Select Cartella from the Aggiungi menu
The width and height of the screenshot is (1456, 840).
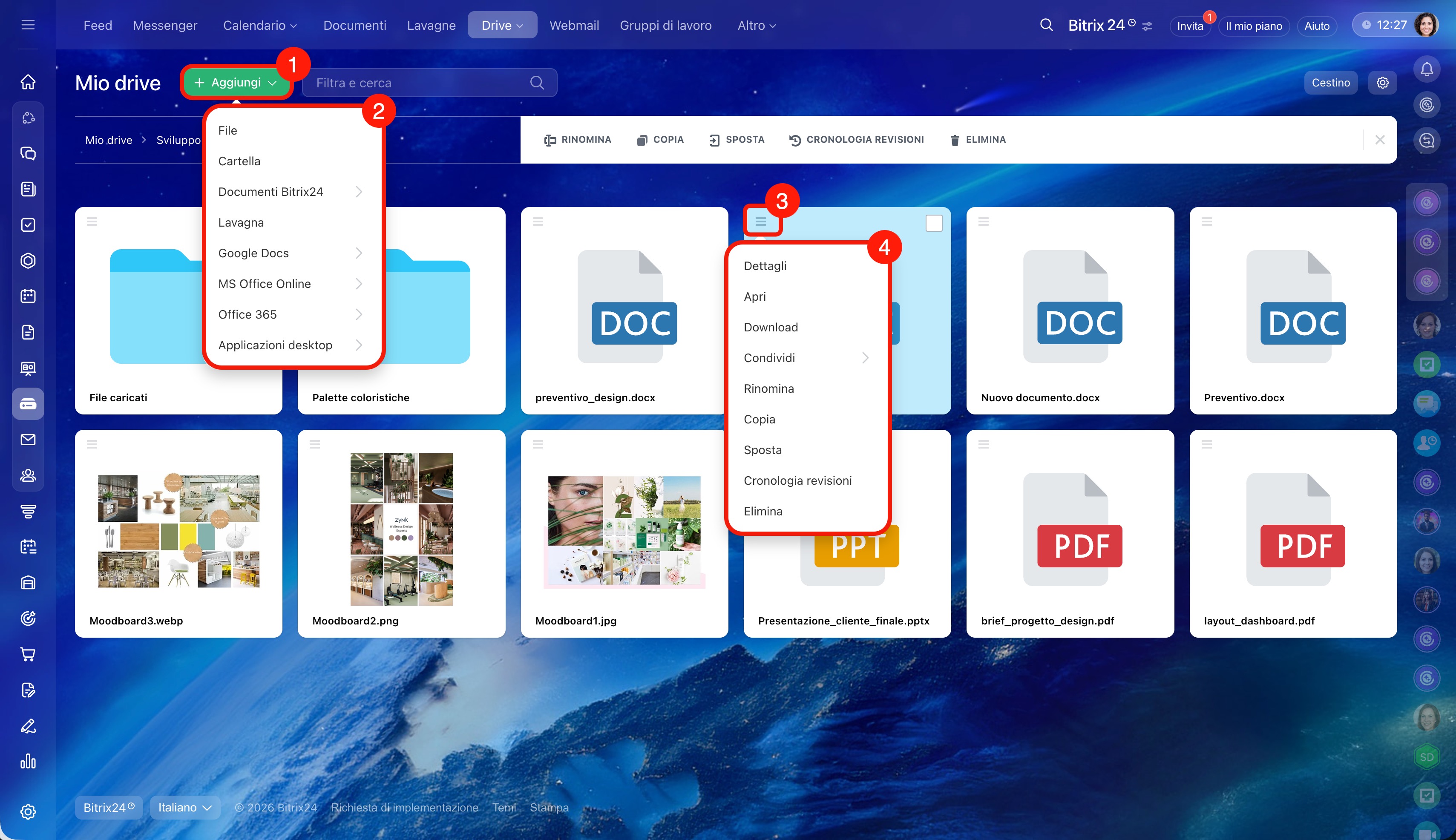pos(239,161)
